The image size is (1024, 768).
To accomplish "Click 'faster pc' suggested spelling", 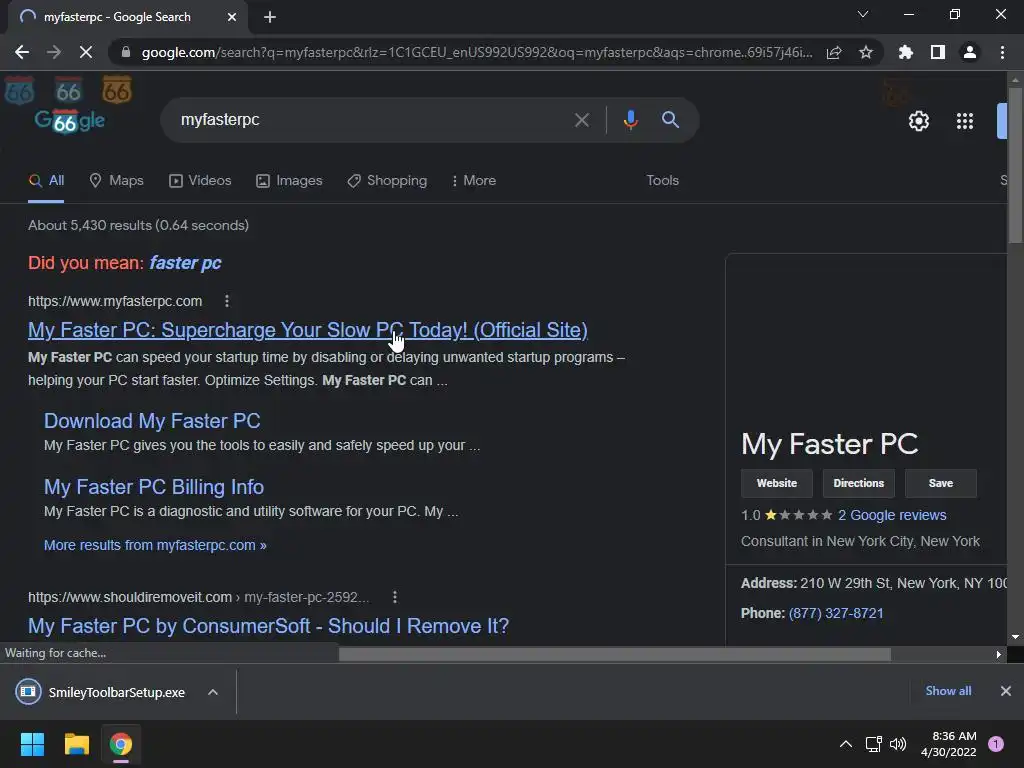I will tap(185, 263).
